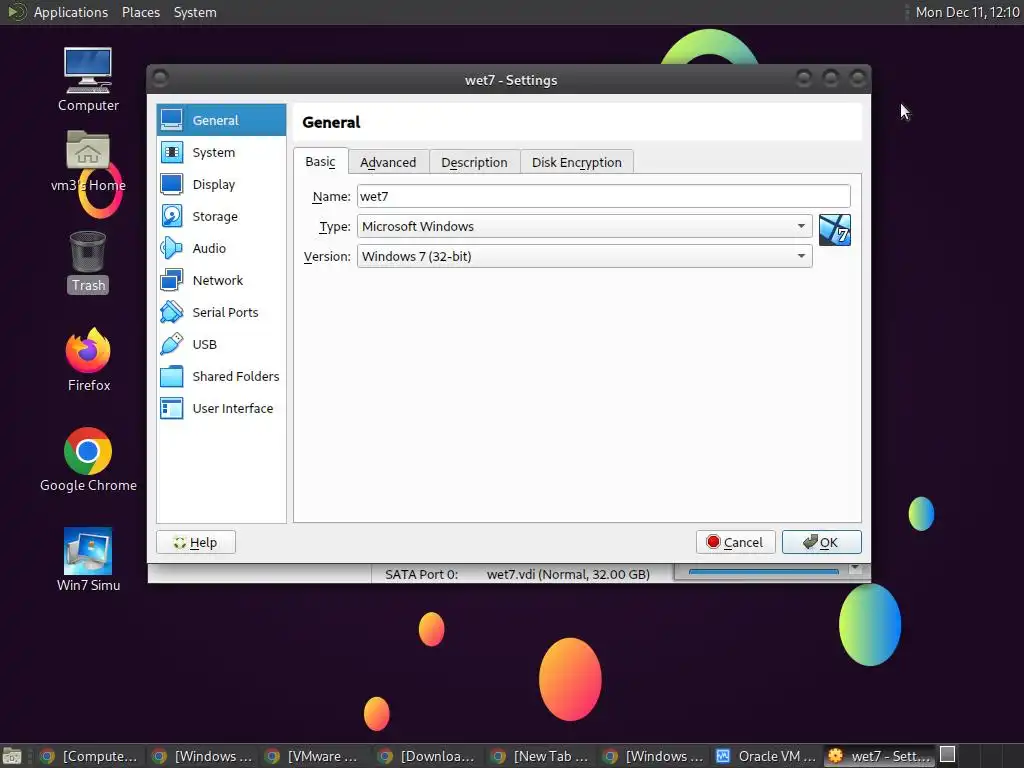Switch to the Basic tab
The height and width of the screenshot is (768, 1024).
(321, 161)
